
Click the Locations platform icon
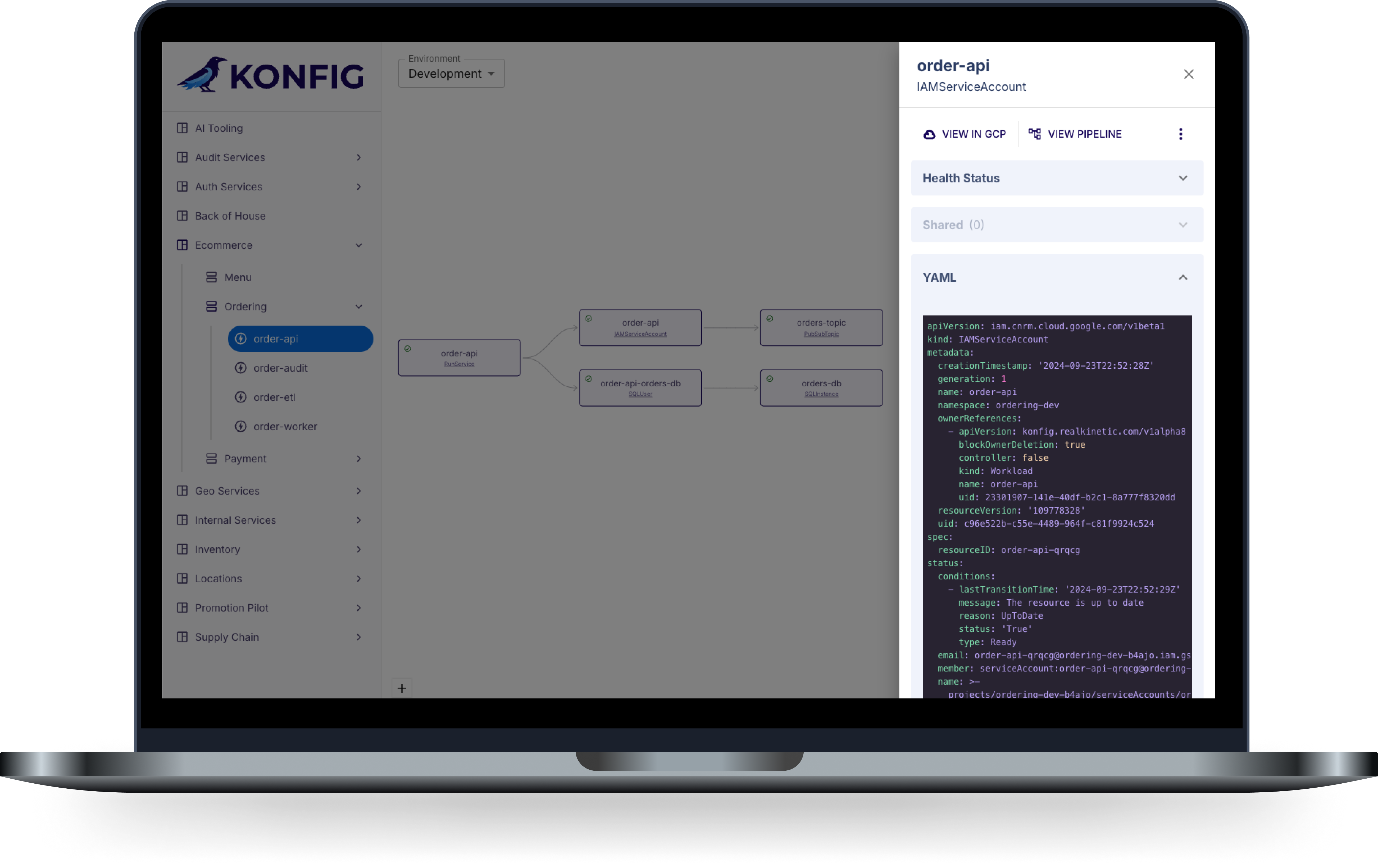point(183,578)
